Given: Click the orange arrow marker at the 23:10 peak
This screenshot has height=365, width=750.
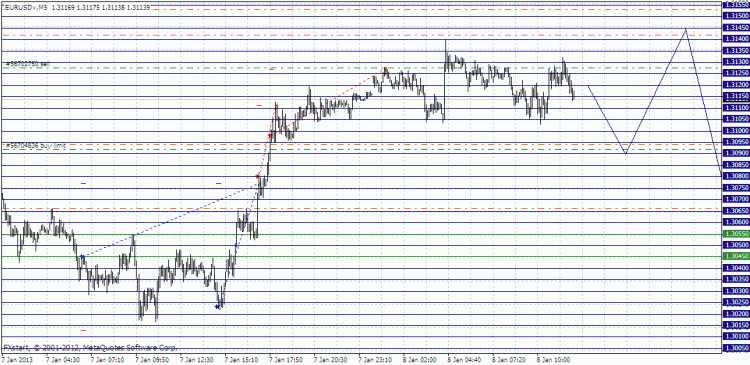Looking at the screenshot, I should (386, 70).
